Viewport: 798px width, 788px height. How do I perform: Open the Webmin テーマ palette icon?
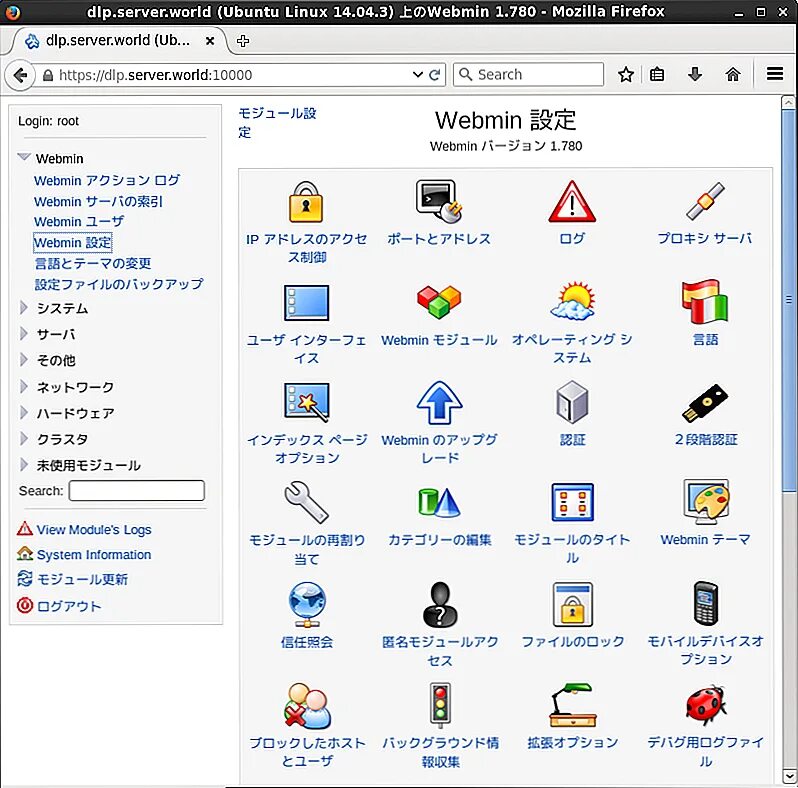(706, 501)
